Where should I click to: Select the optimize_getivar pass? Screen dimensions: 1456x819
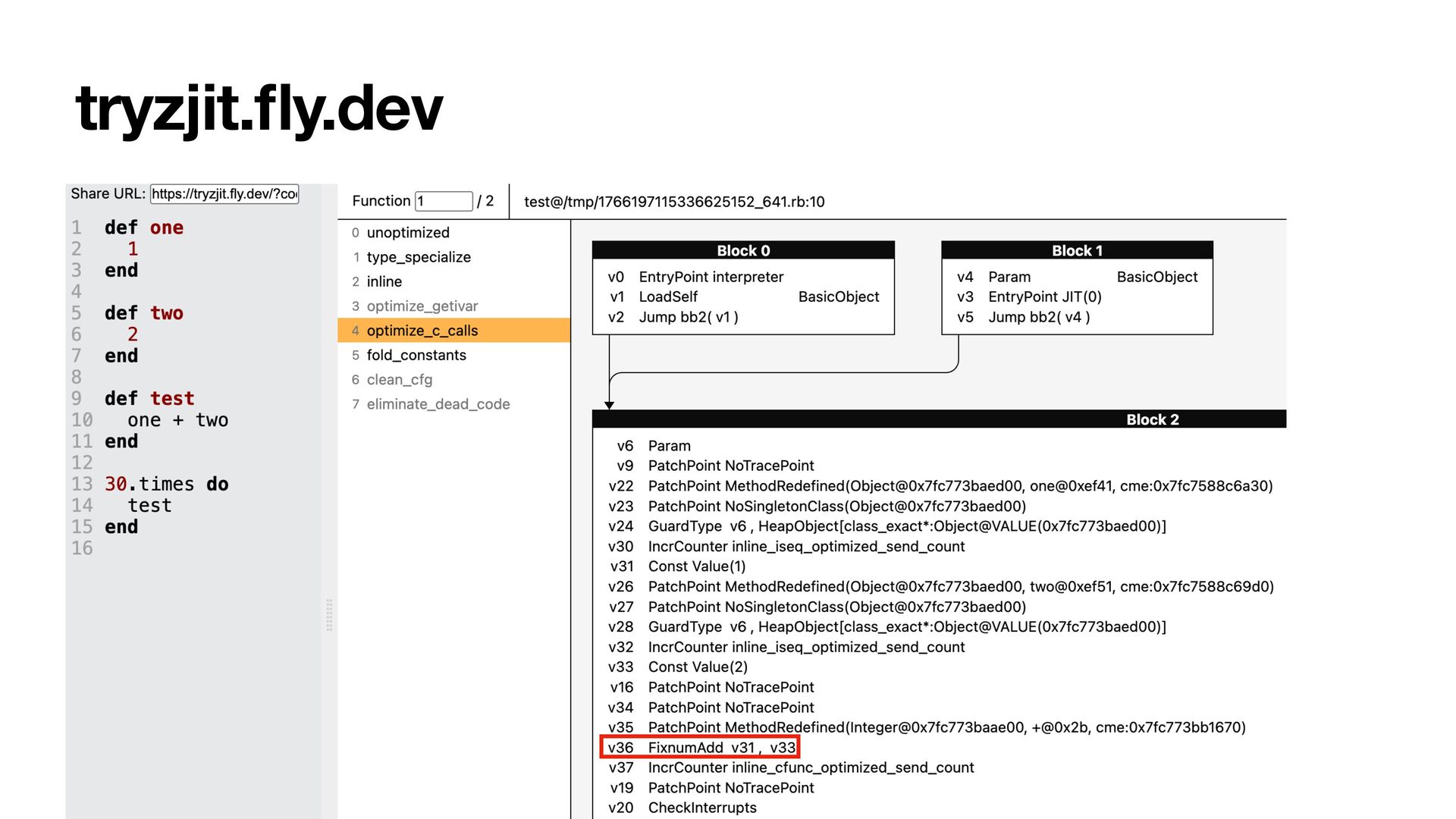click(422, 306)
